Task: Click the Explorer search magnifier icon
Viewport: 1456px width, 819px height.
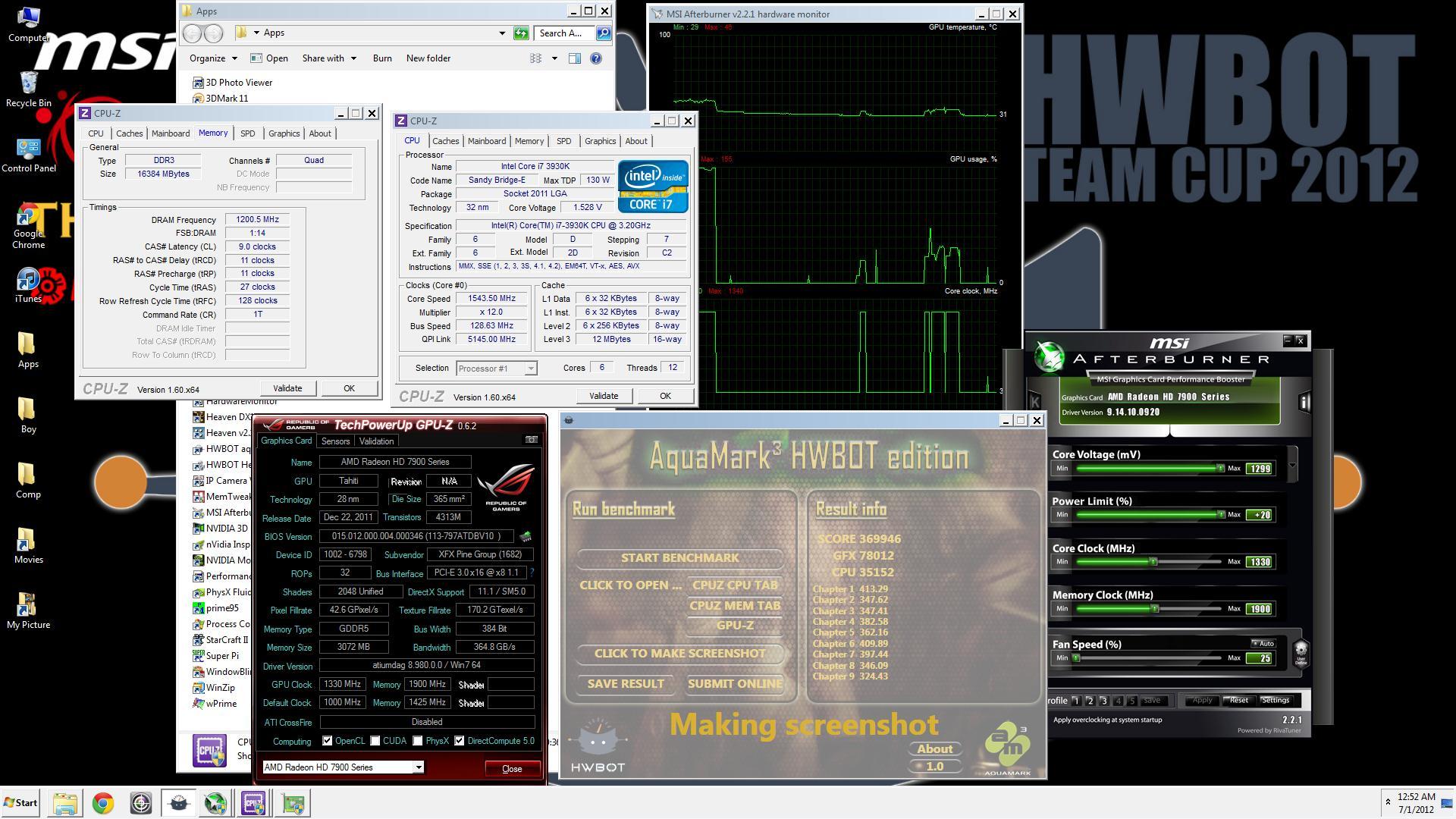Action: (x=604, y=33)
